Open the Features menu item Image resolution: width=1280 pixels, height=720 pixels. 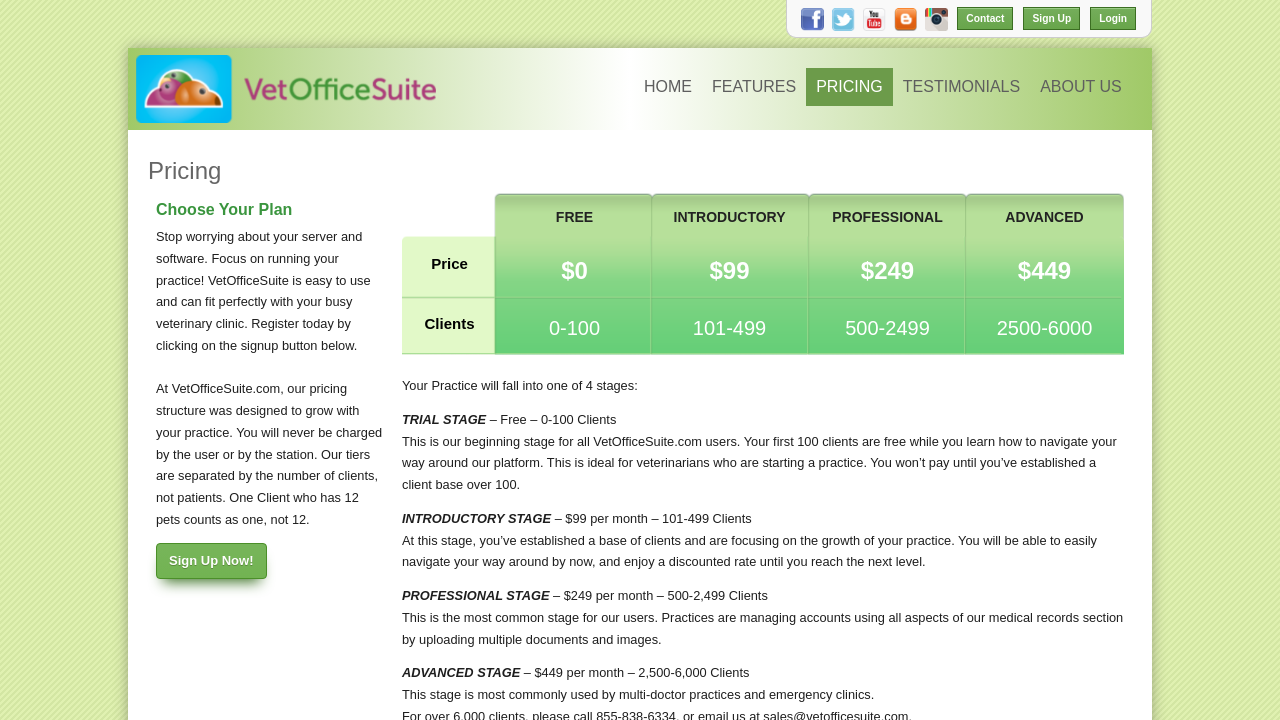coord(753,87)
